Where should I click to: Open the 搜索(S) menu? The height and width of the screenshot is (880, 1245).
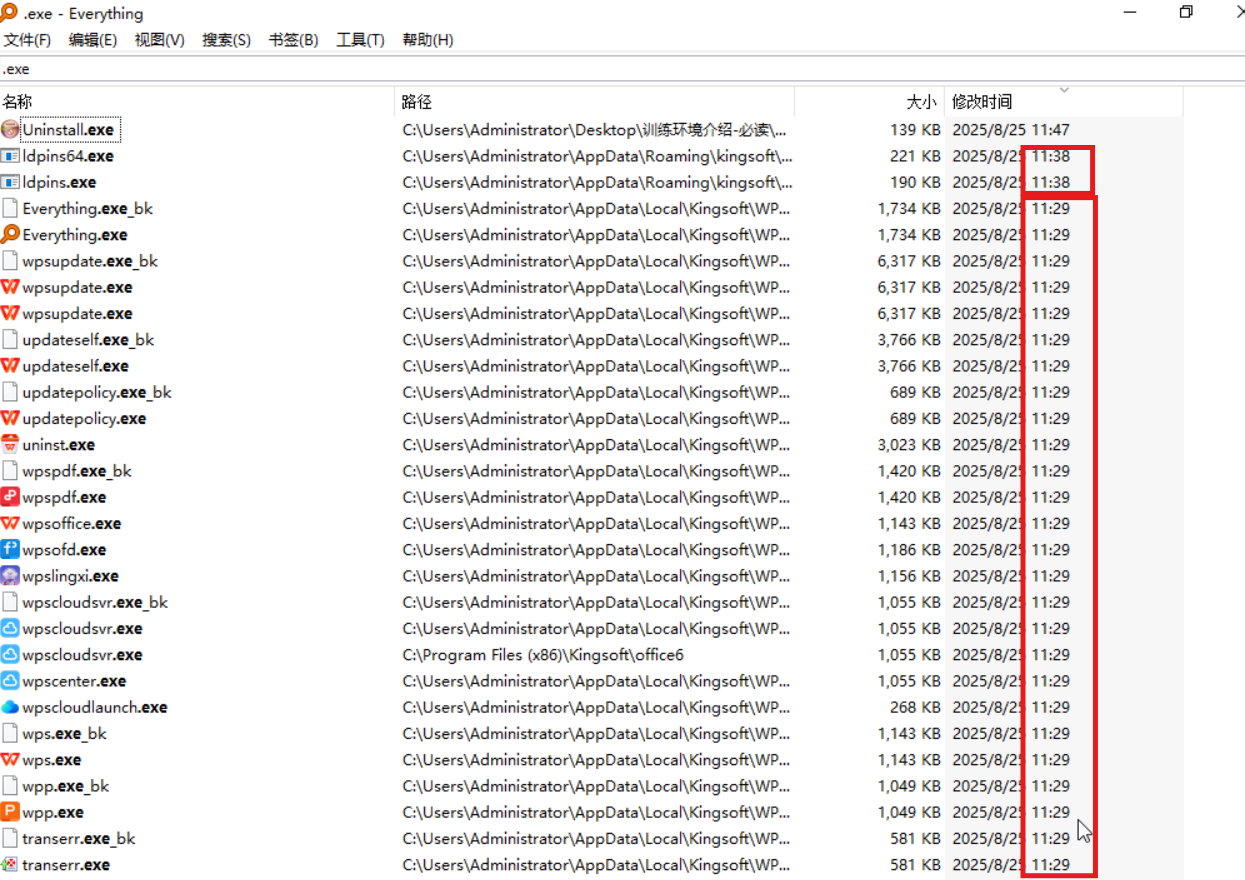pyautogui.click(x=227, y=40)
